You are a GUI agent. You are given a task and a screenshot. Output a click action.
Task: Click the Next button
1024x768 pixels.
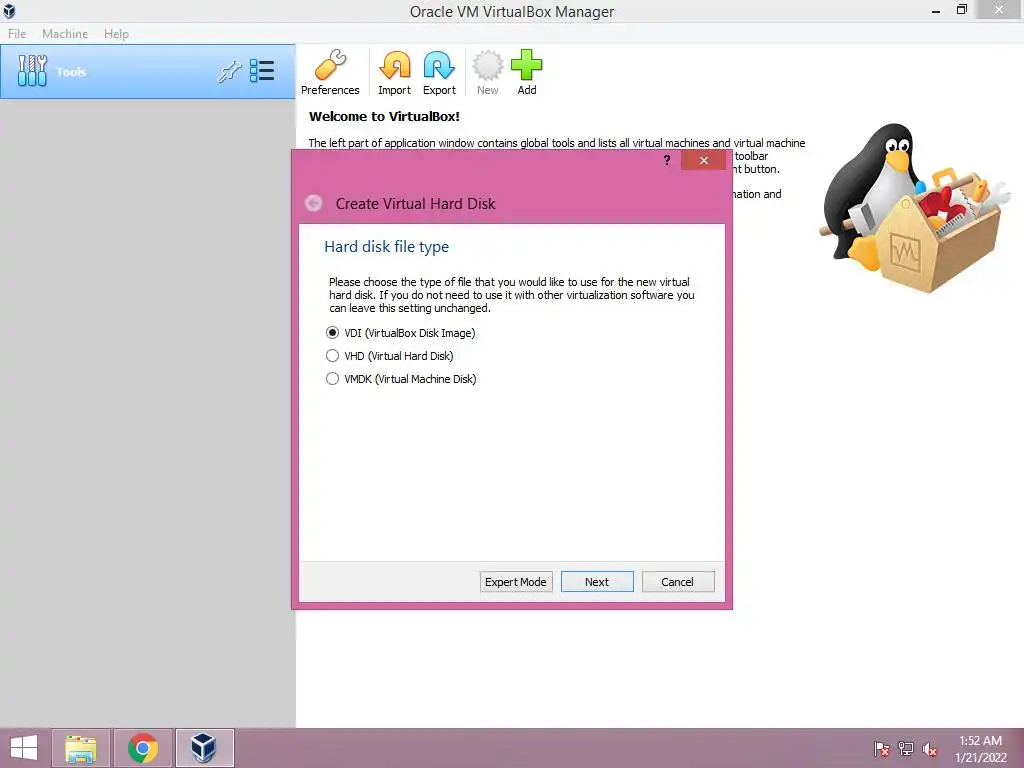point(597,582)
